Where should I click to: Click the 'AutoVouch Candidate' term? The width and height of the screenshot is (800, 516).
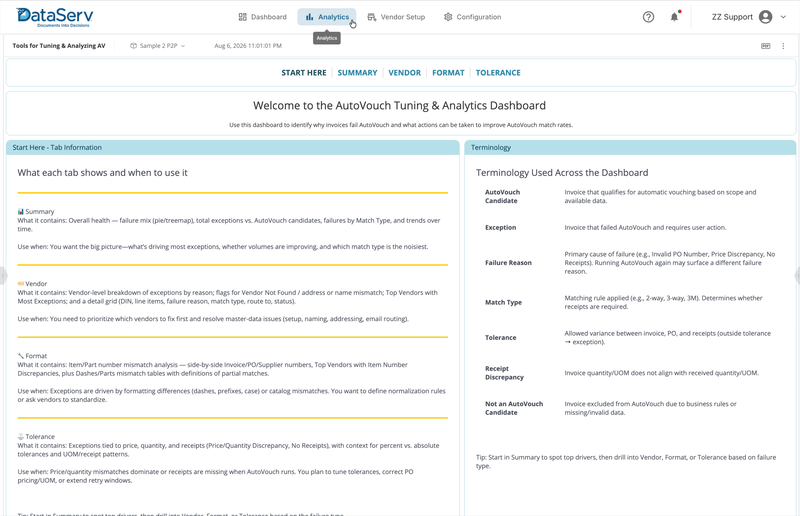click(503, 196)
